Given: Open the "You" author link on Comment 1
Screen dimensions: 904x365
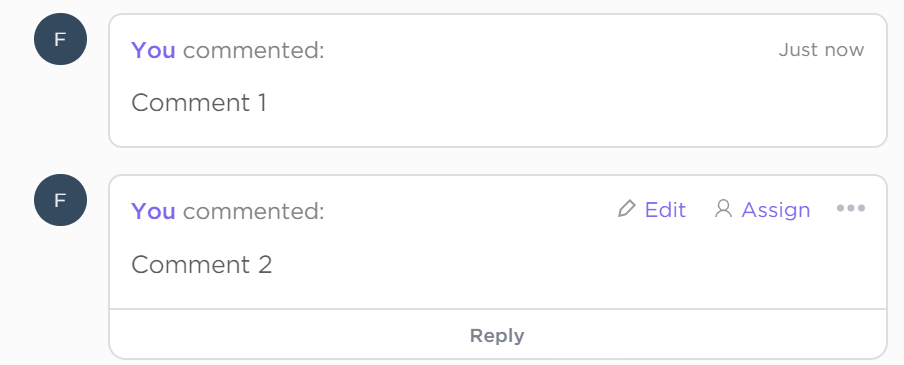Looking at the screenshot, I should point(153,51).
